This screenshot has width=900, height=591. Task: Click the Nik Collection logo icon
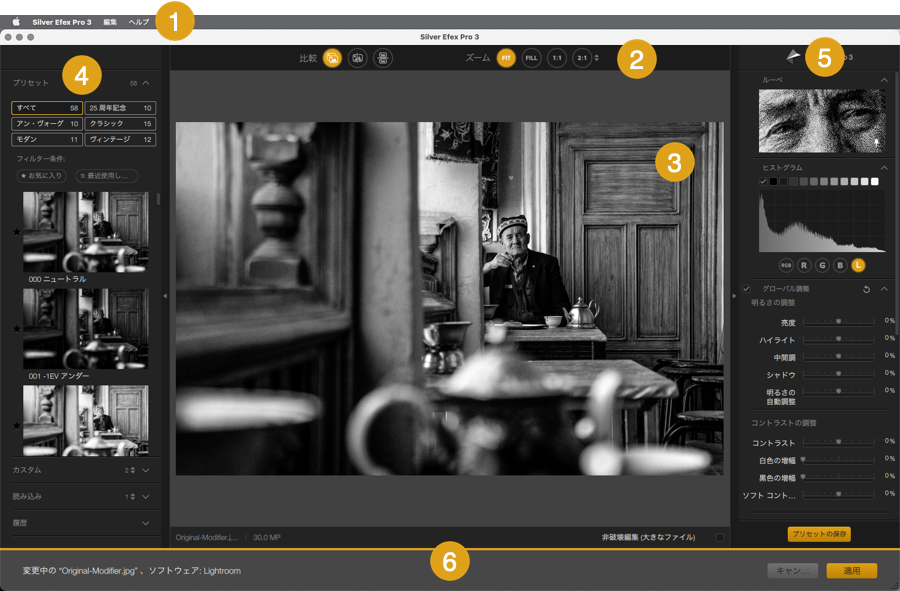coord(793,56)
